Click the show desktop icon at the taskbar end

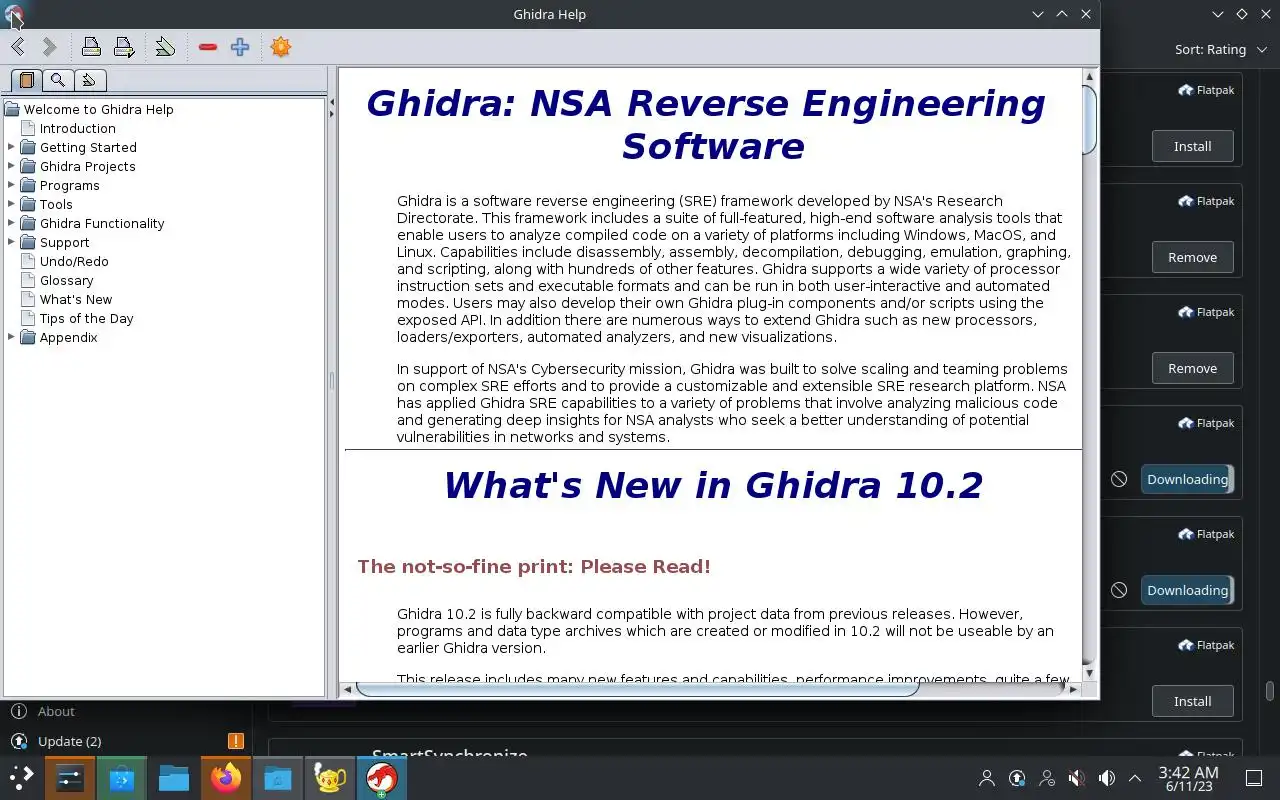coord(1254,778)
